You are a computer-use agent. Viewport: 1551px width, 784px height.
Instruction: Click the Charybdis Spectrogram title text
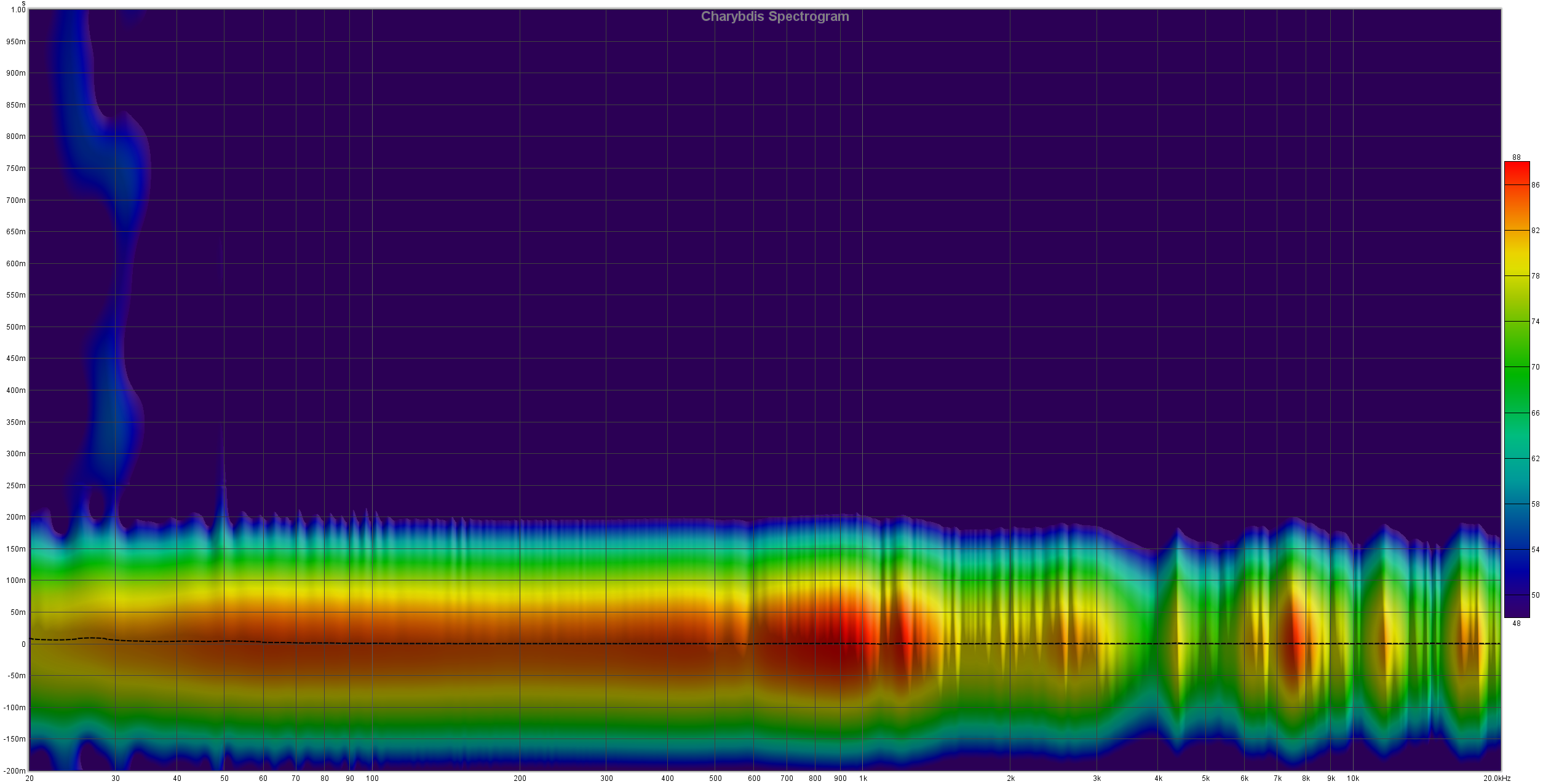(774, 17)
